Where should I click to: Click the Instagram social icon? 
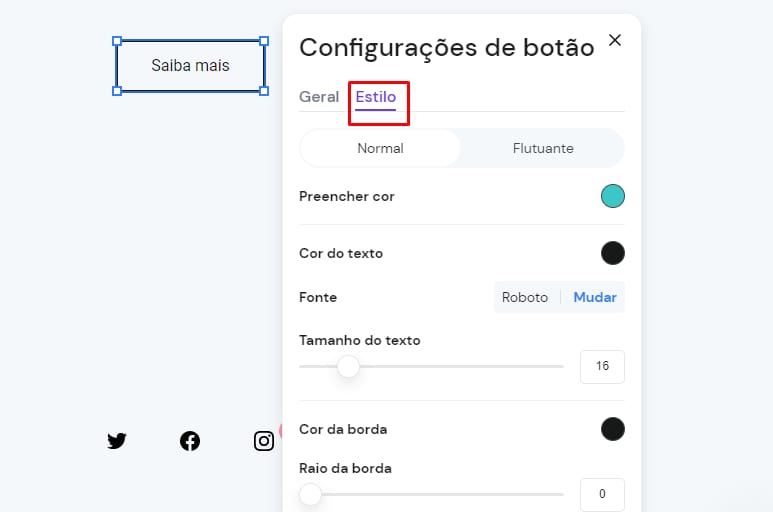coord(264,441)
